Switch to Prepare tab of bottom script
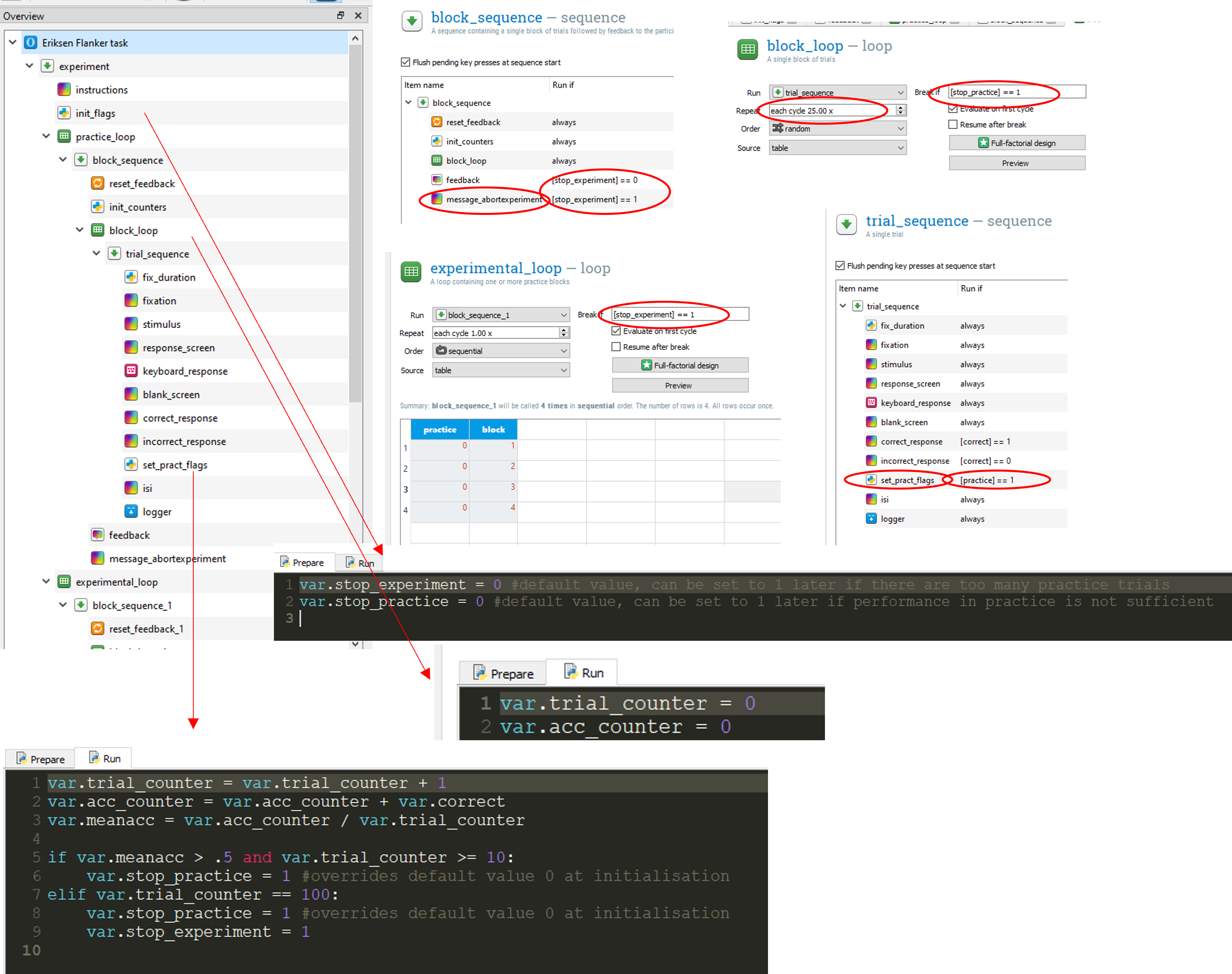This screenshot has height=974, width=1232. click(41, 759)
